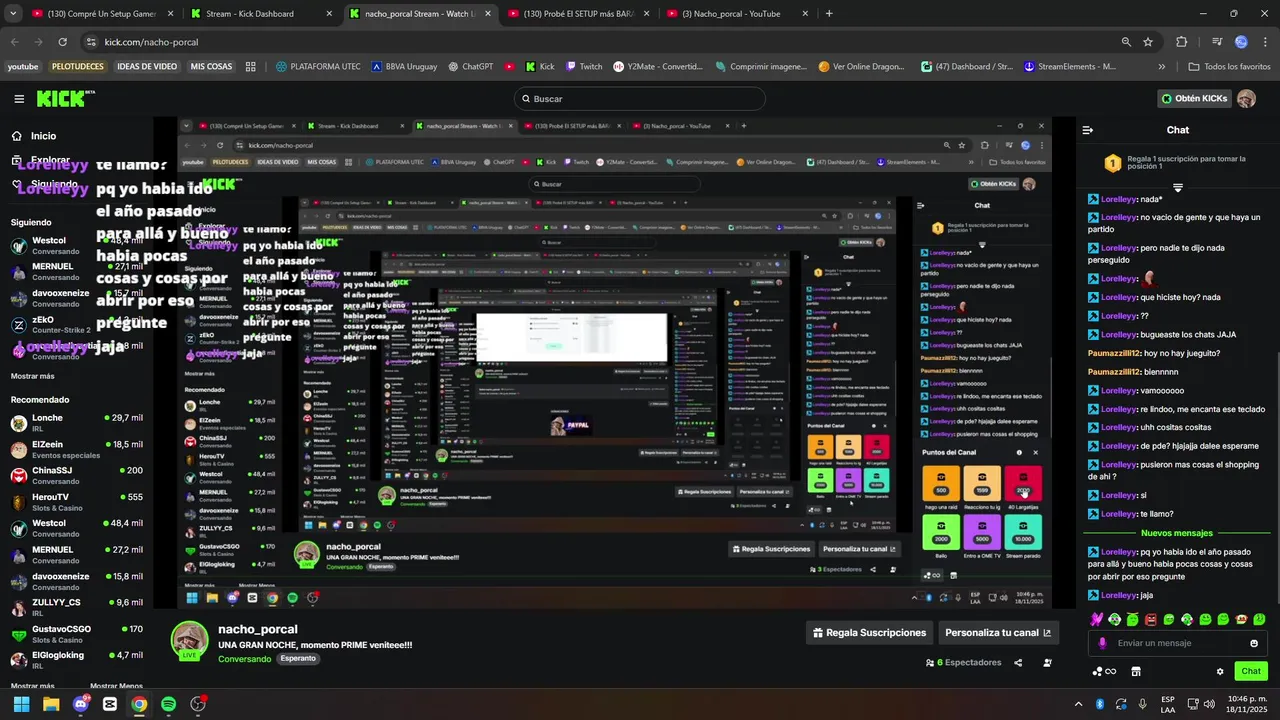
Task: Open the tab search dropdown arrow
Action: tap(12, 14)
